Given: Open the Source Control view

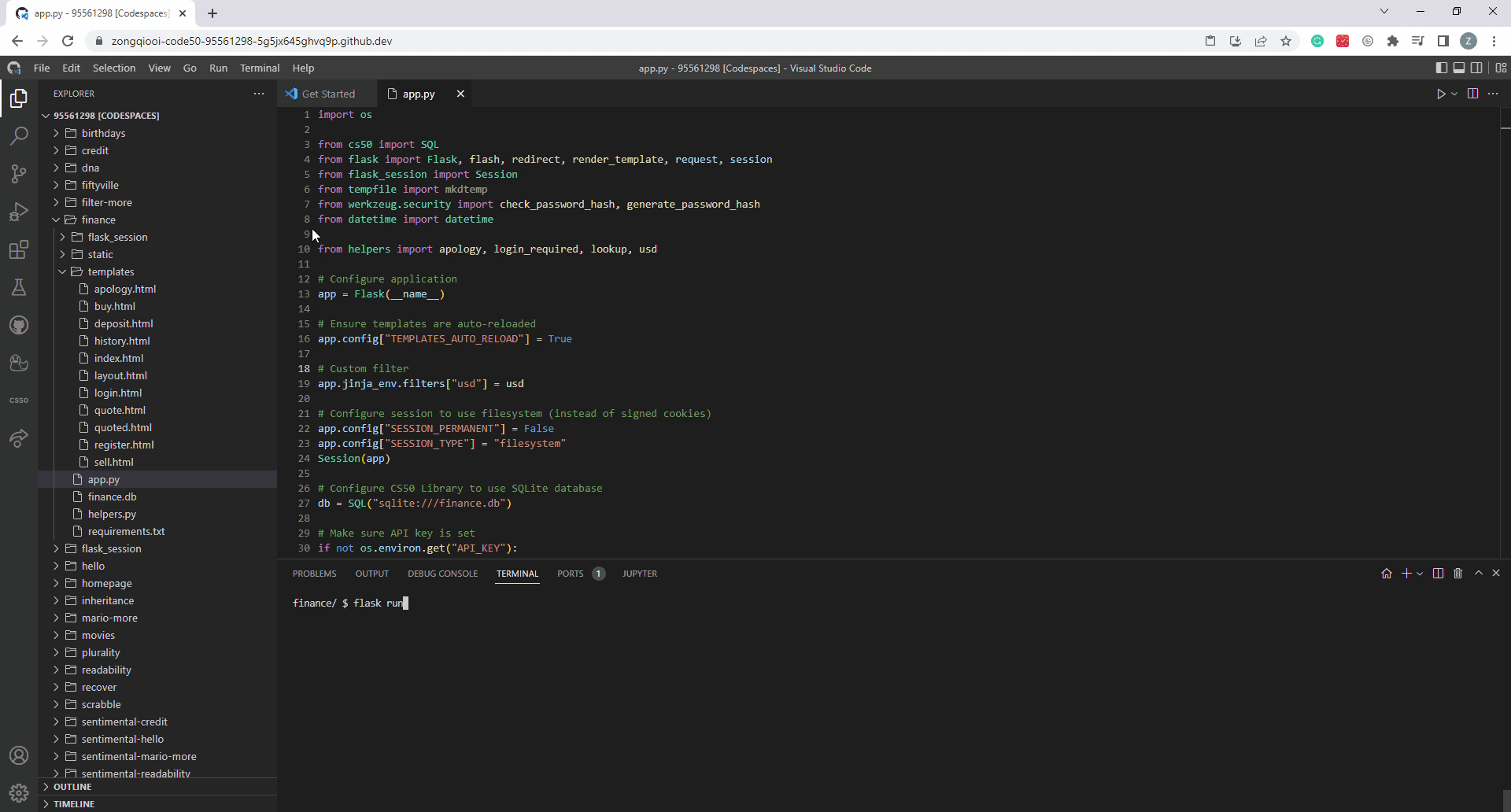Looking at the screenshot, I should 19,174.
